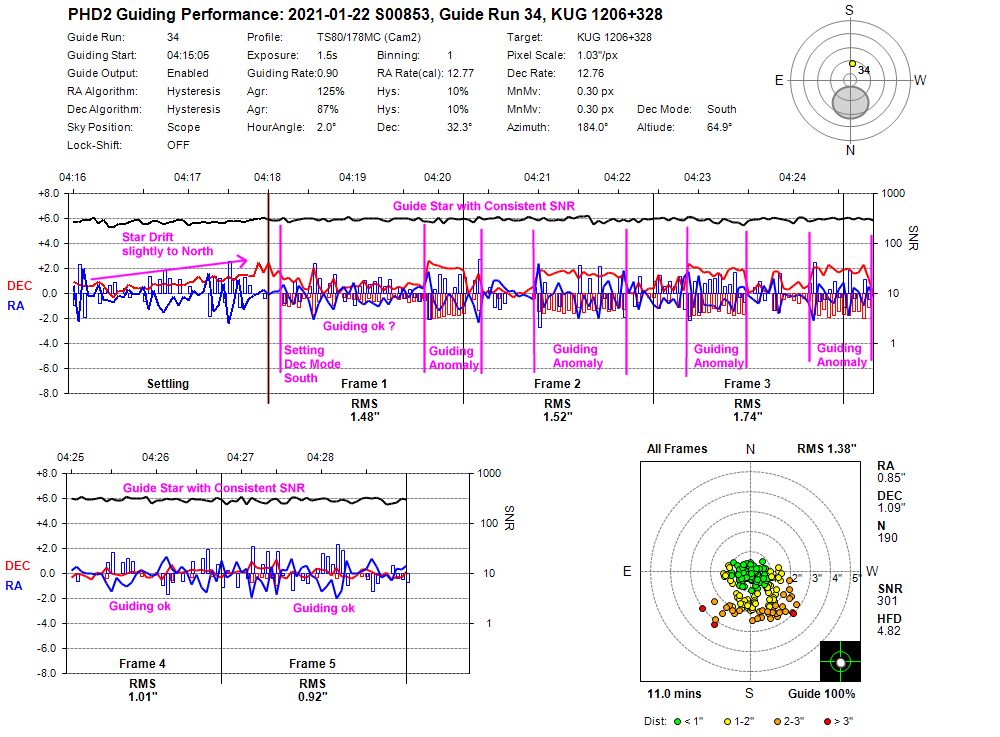Click the 'Star Drift slightly to North' annotation

point(167,244)
